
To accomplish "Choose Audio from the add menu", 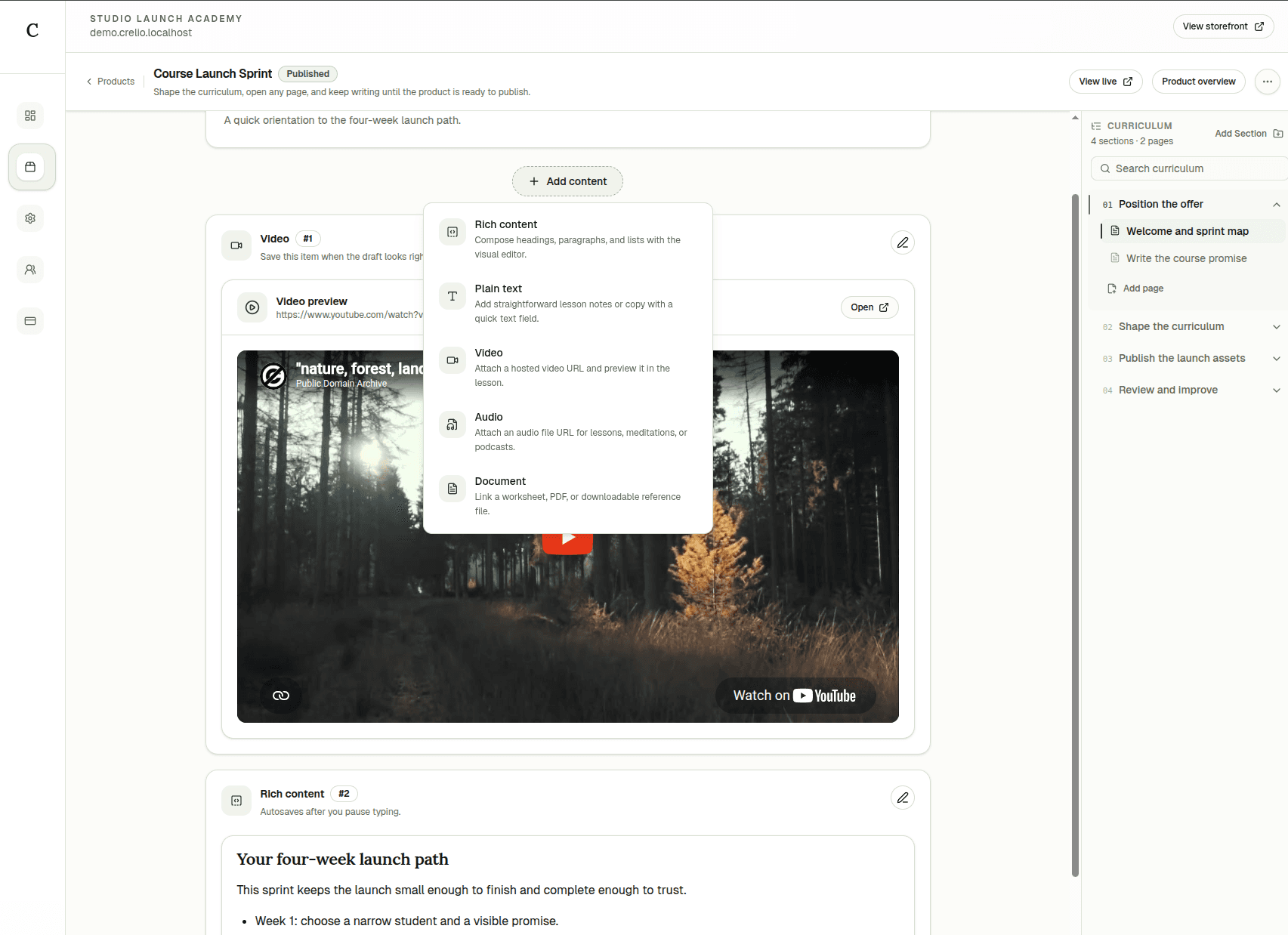I will click(568, 431).
